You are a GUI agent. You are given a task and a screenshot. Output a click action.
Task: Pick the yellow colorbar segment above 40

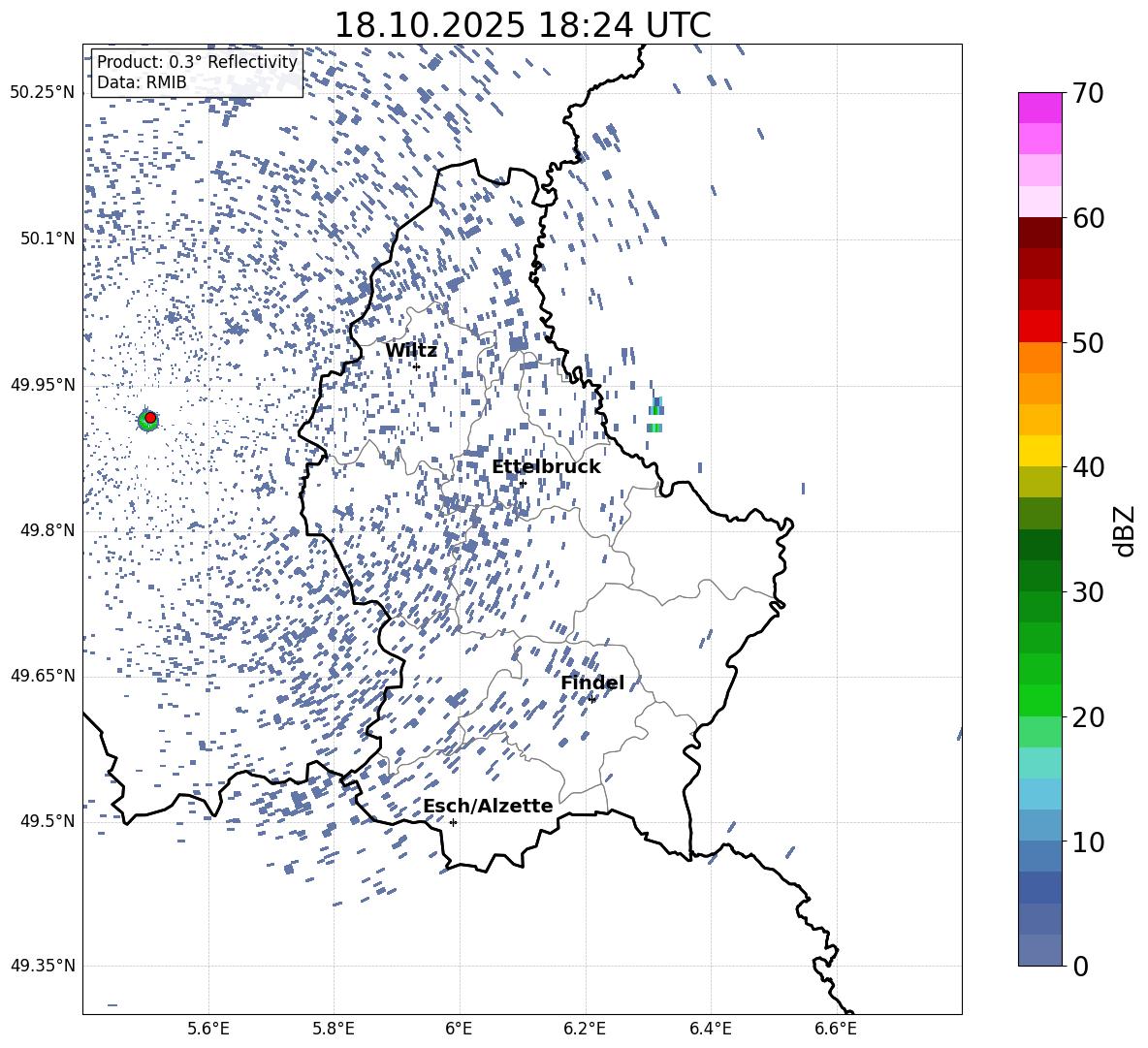1040,450
